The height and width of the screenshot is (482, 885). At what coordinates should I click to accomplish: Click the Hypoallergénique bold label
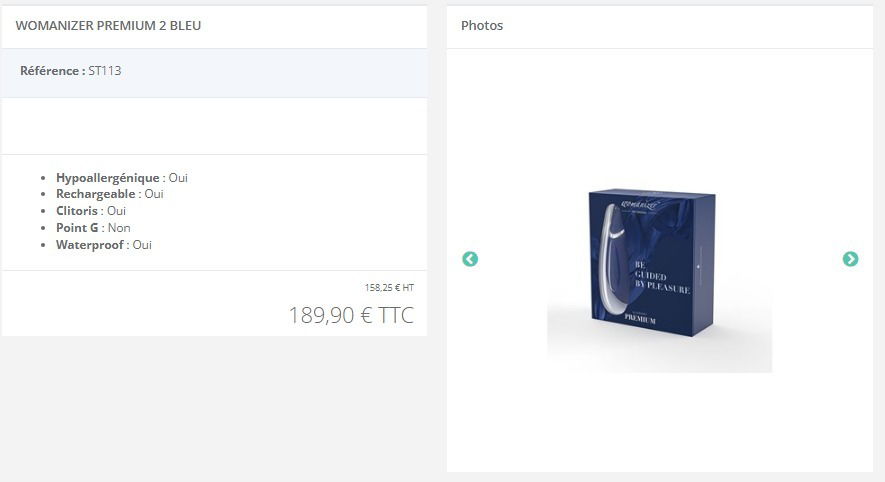tap(107, 177)
